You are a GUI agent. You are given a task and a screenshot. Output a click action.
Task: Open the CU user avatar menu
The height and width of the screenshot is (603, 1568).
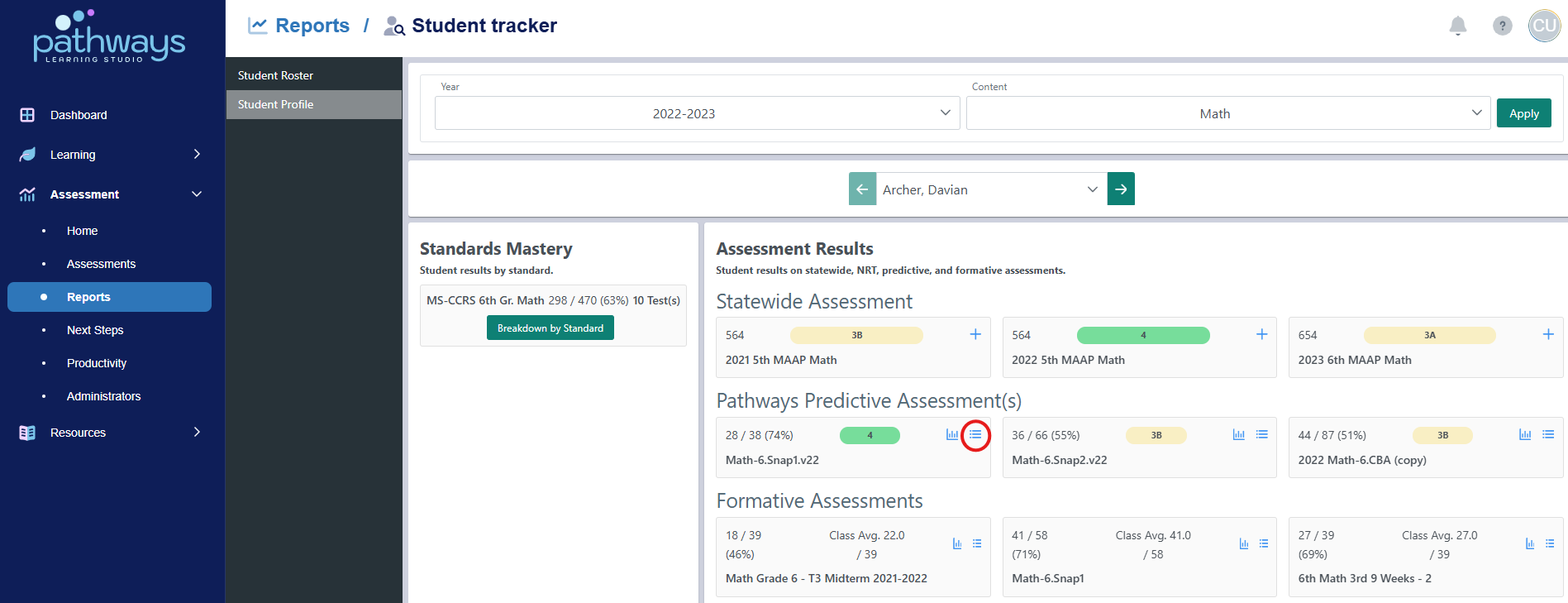point(1544,26)
